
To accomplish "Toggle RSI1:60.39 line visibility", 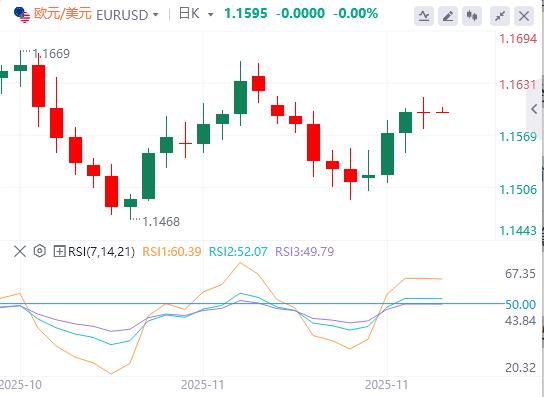I will pos(172,251).
